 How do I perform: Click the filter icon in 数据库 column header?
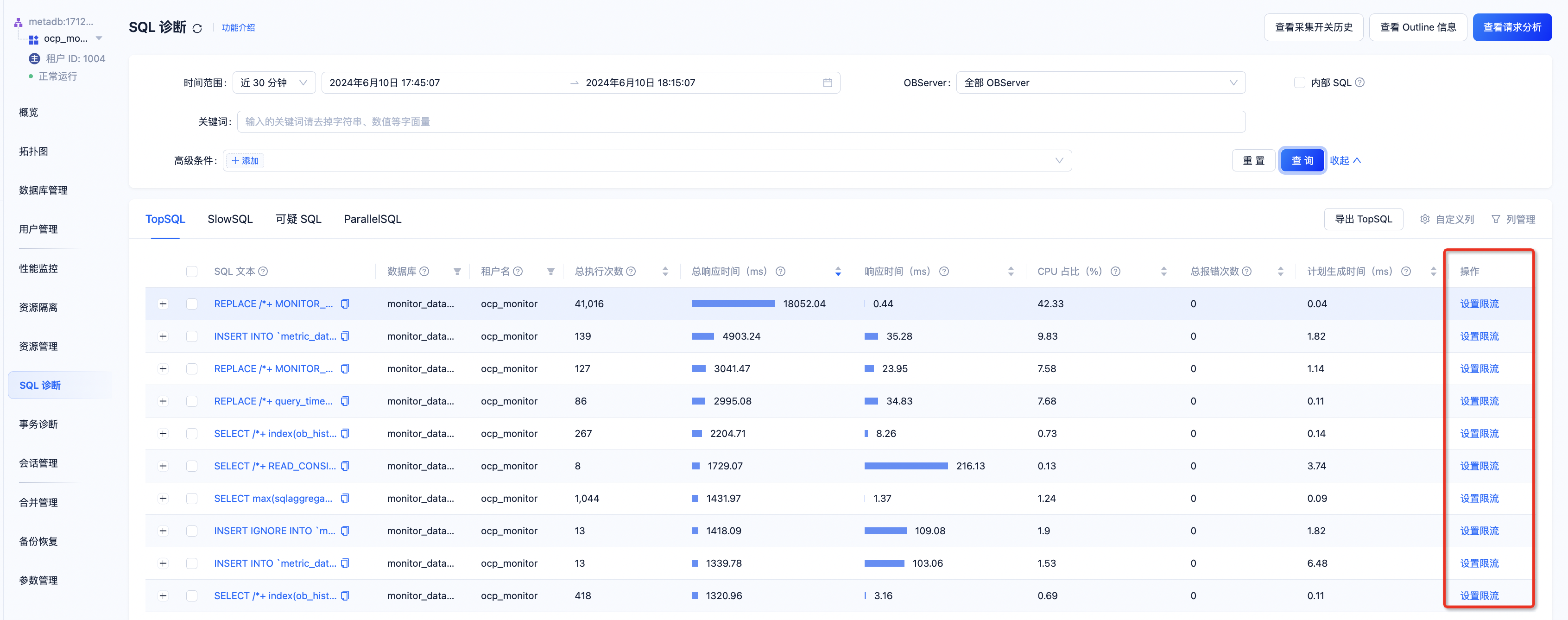click(457, 272)
